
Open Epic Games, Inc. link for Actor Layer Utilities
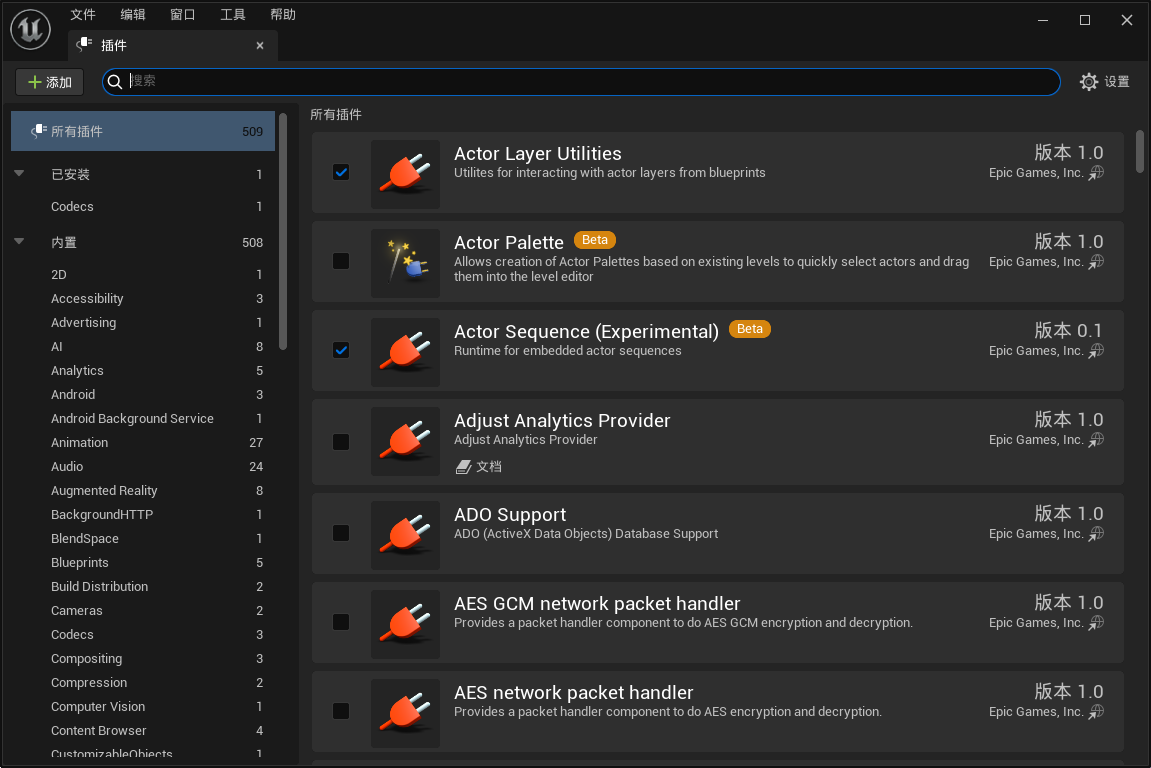pyautogui.click(x=1036, y=173)
